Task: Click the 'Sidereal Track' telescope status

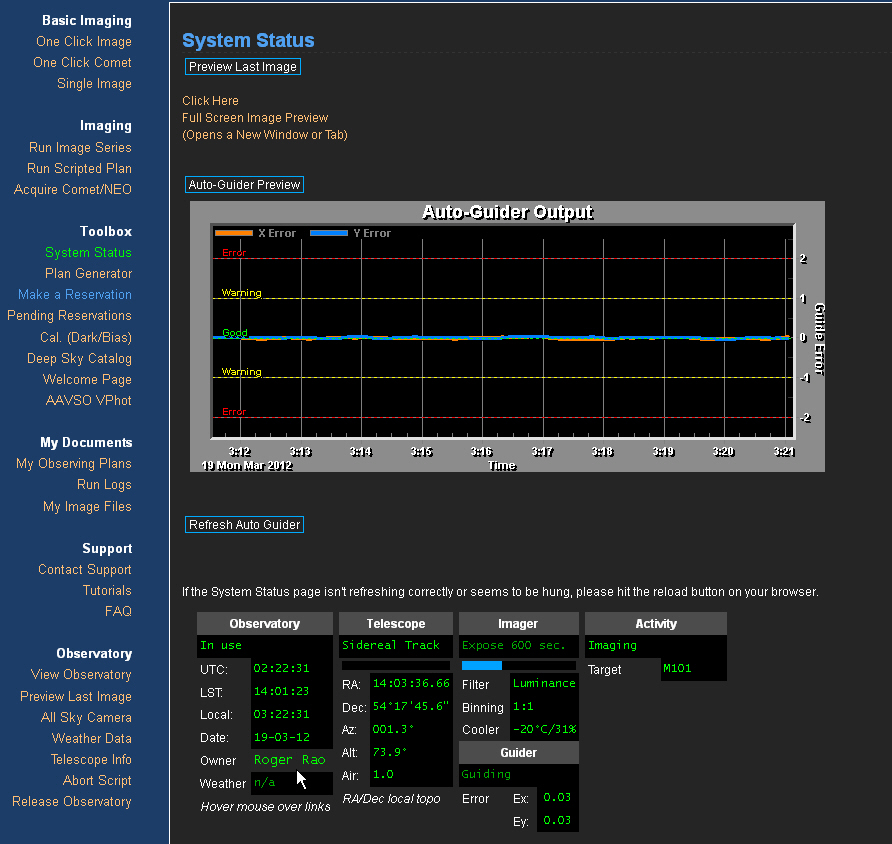Action: (391, 645)
